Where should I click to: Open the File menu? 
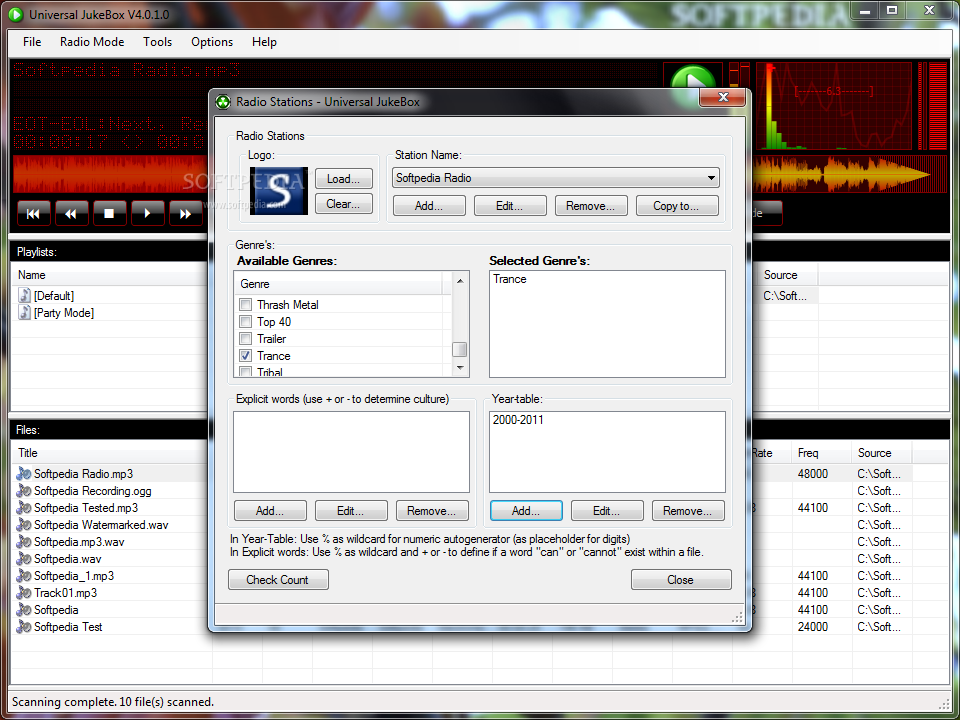point(32,42)
